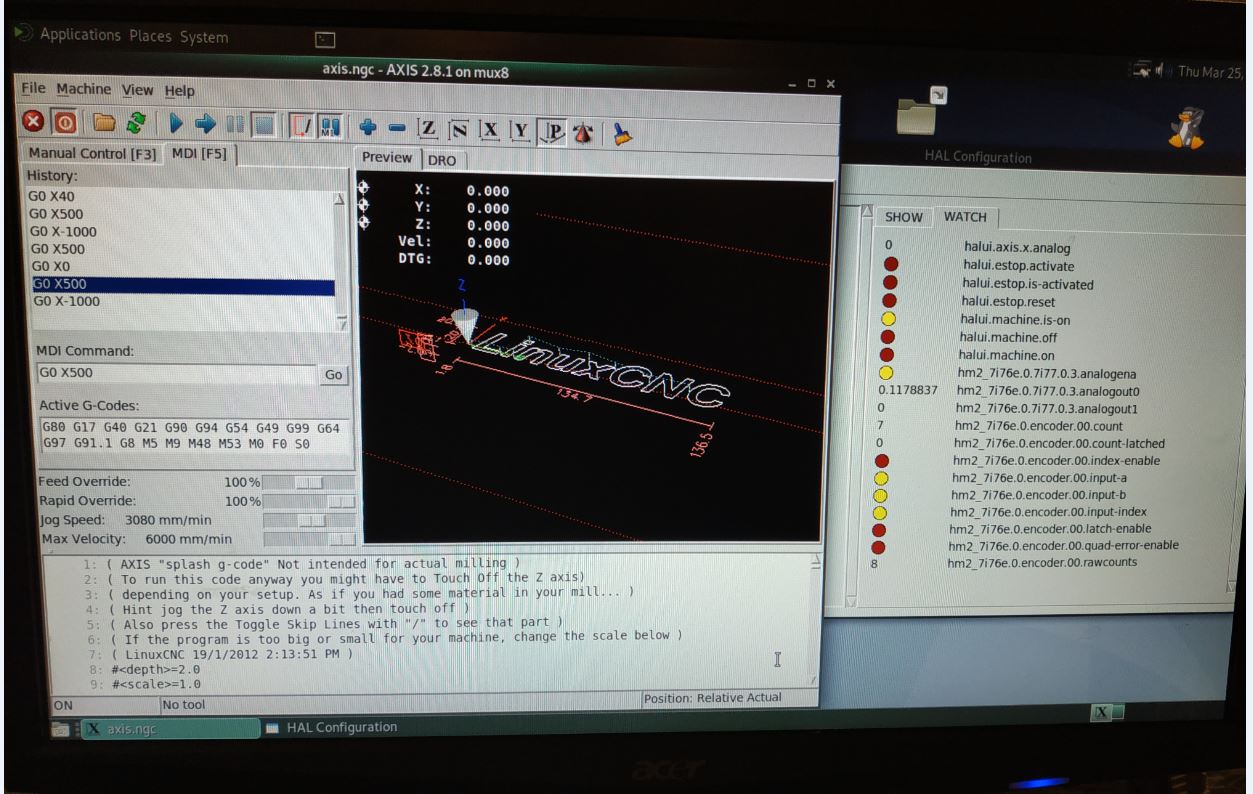Click Go to run the MDI command
The height and width of the screenshot is (794, 1253).
click(333, 374)
